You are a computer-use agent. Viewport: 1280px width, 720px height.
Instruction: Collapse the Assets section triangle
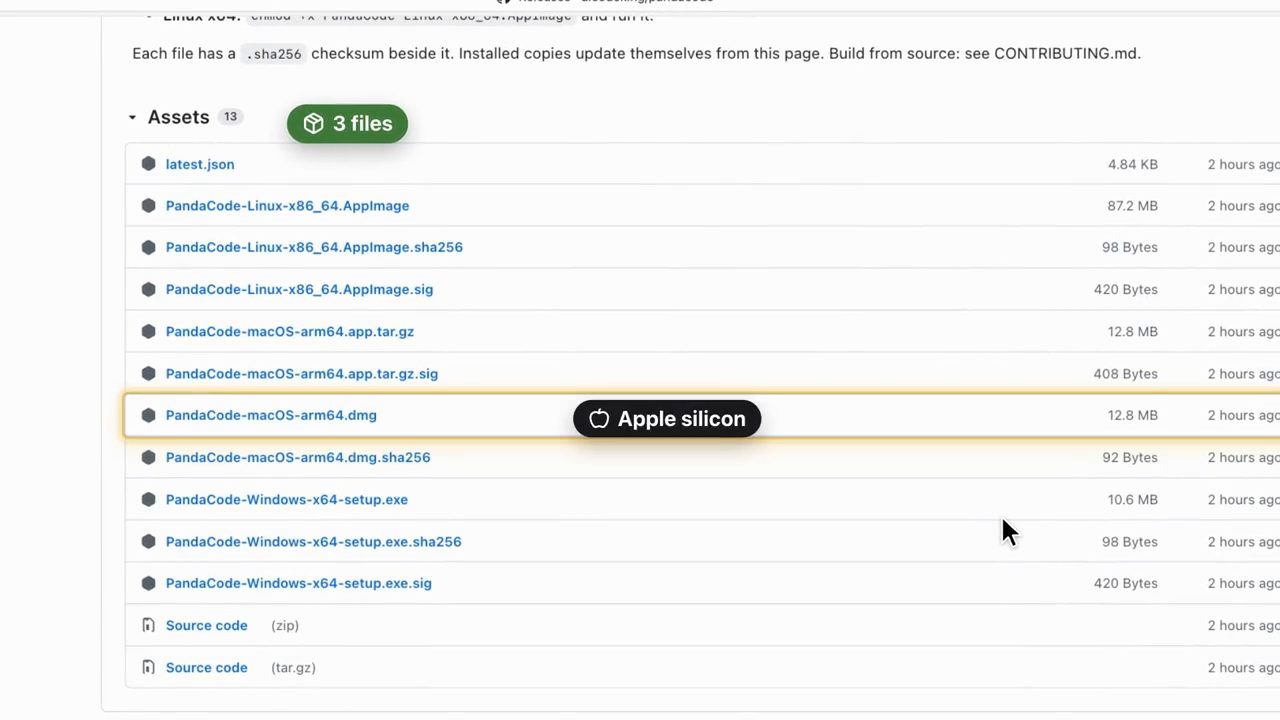click(132, 118)
